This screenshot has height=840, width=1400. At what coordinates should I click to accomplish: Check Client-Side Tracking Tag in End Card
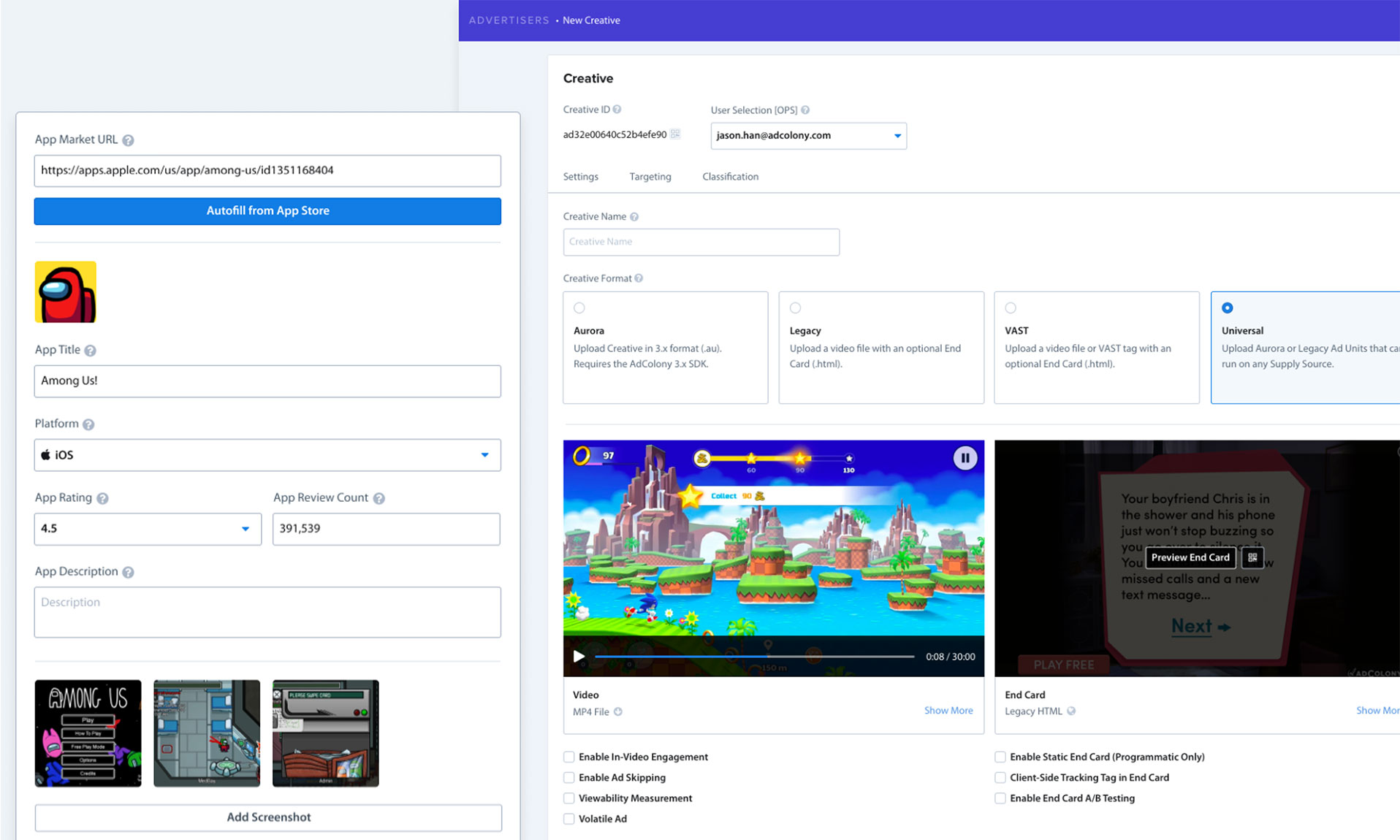1000,777
